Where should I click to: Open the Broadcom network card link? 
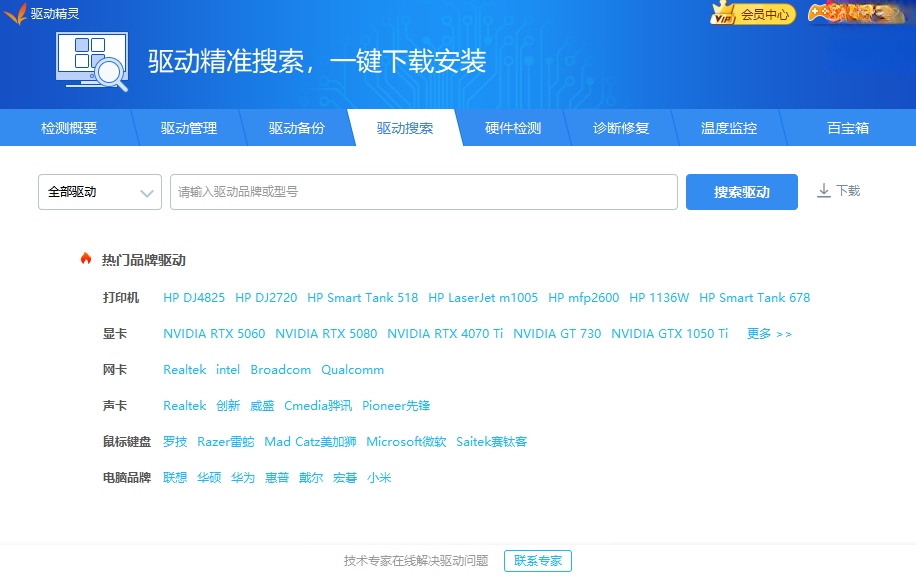[x=280, y=370]
